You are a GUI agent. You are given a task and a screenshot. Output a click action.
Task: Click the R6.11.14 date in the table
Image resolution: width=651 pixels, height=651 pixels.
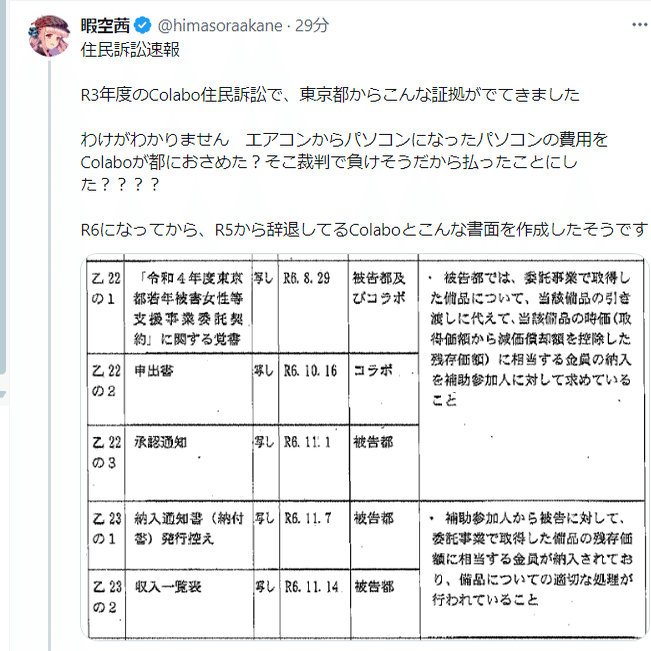312,586
